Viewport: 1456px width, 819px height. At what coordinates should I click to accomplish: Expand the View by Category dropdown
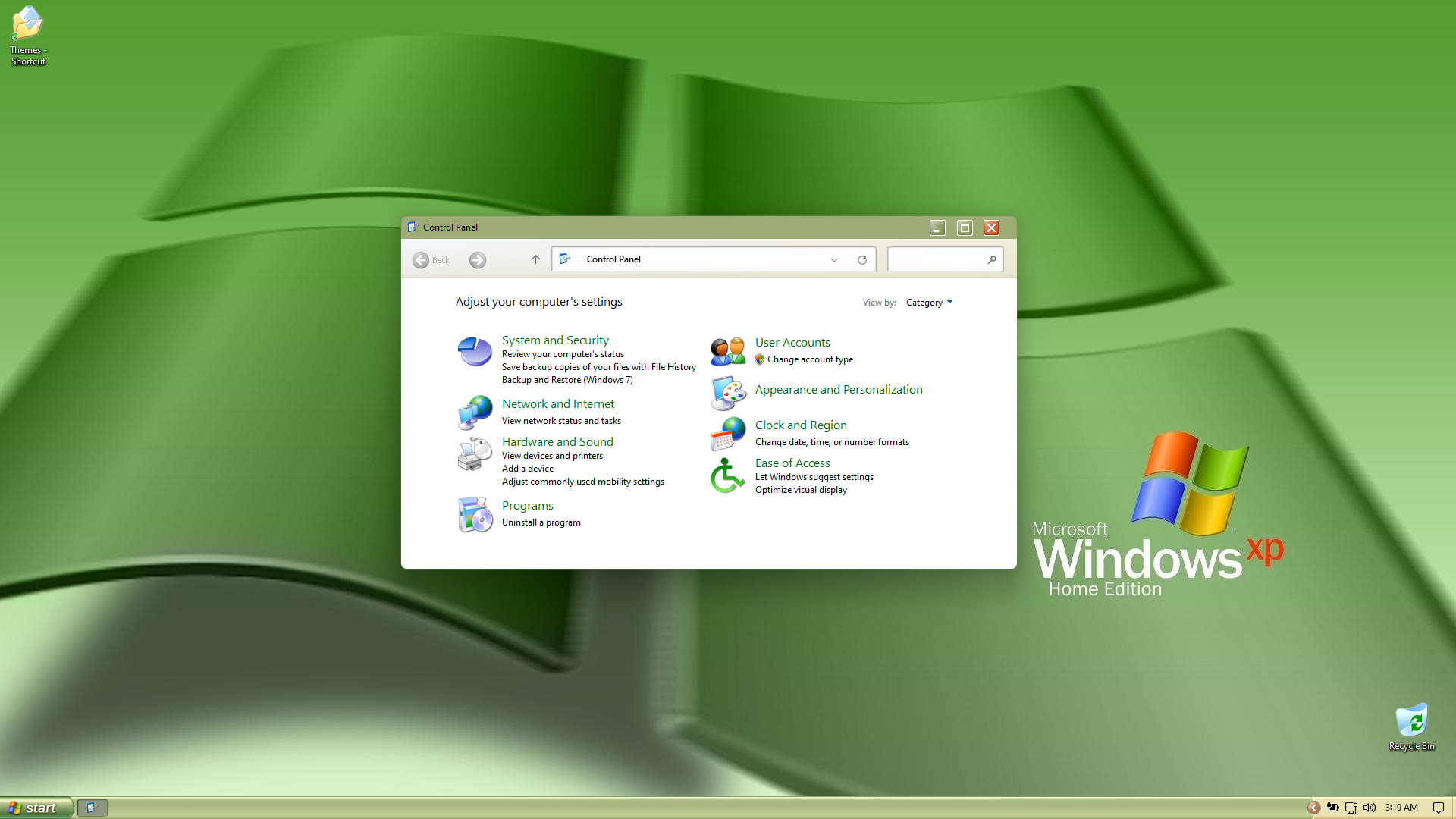929,303
